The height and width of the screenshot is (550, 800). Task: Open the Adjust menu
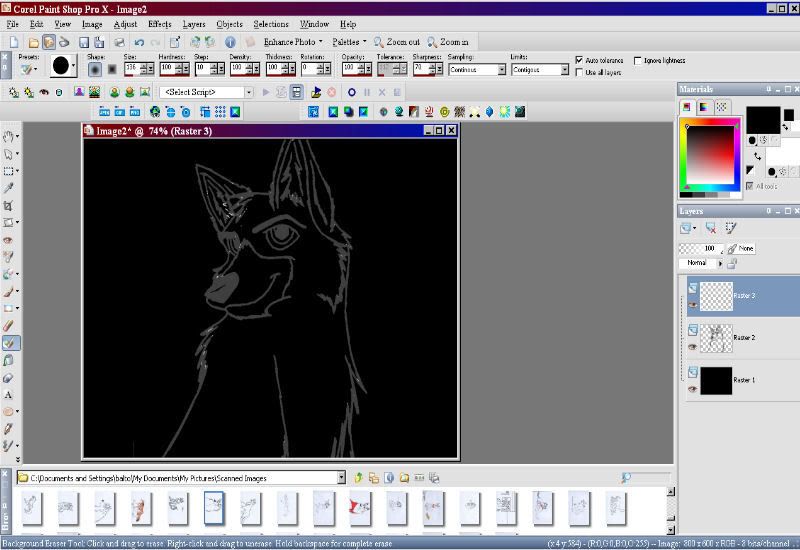pos(125,24)
